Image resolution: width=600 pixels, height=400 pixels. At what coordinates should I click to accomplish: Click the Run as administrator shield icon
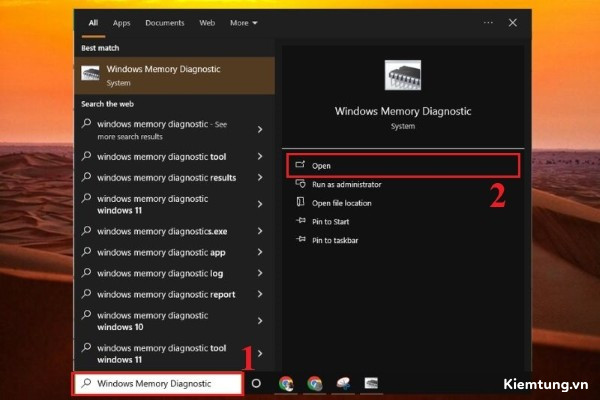point(300,184)
